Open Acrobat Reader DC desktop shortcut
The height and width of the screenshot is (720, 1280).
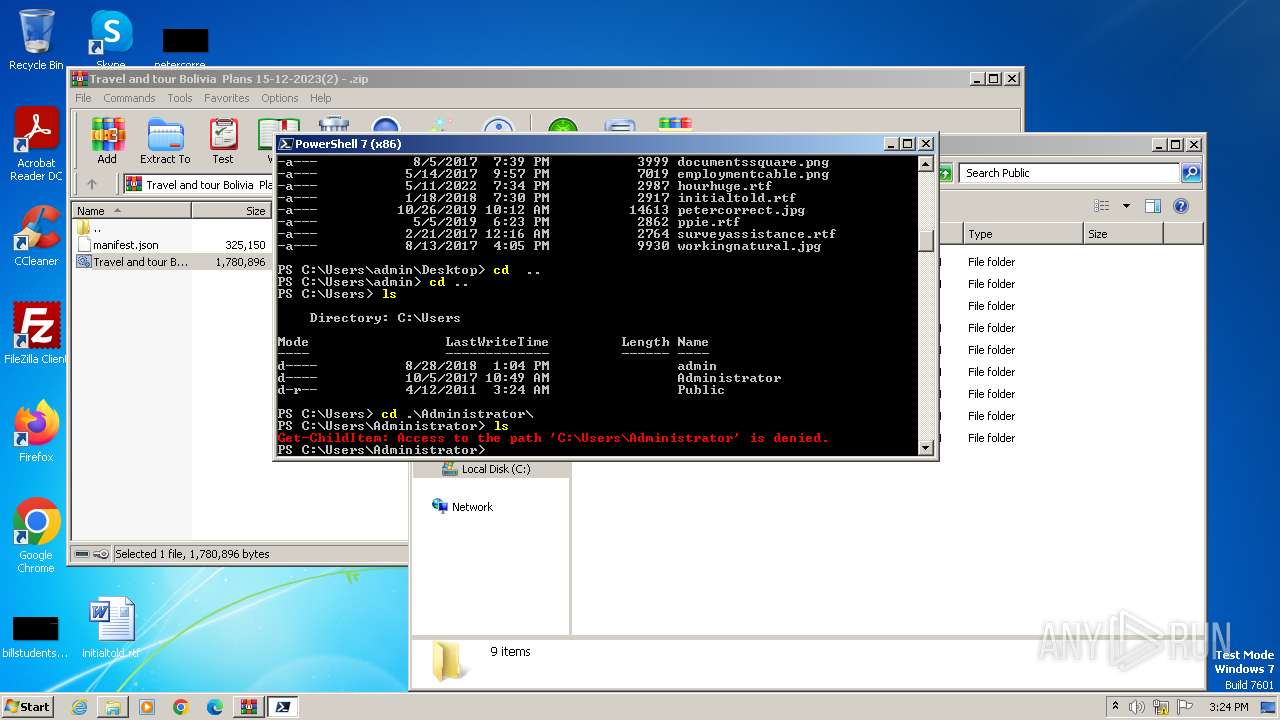click(x=36, y=145)
